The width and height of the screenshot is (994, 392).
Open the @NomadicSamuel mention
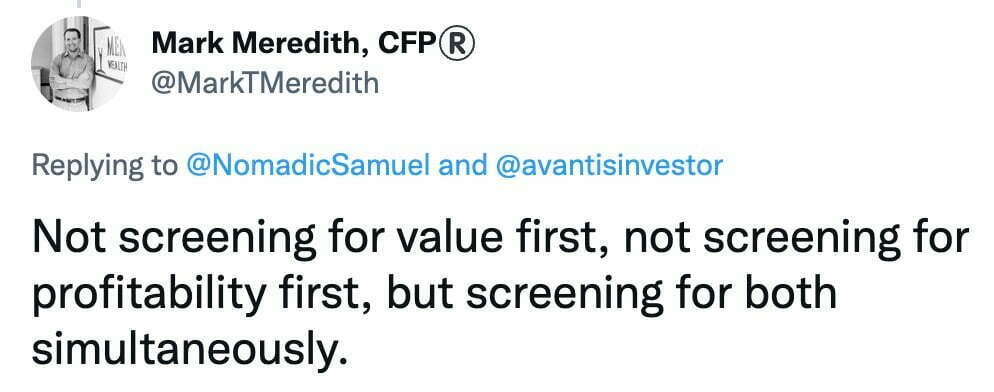point(308,166)
